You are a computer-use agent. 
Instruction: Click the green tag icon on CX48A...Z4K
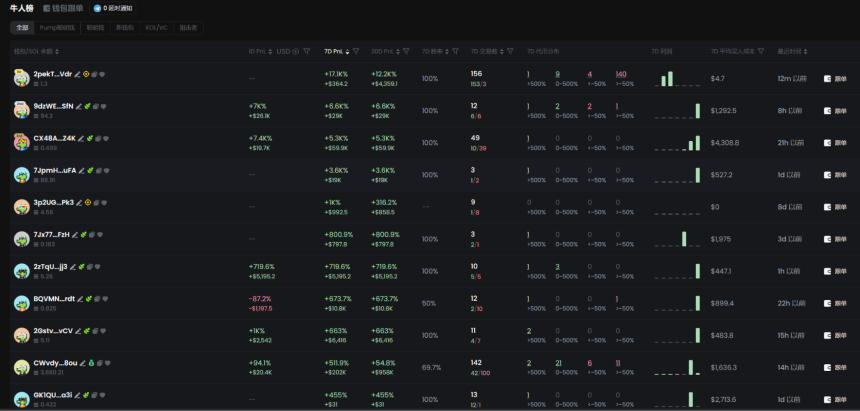(x=89, y=139)
